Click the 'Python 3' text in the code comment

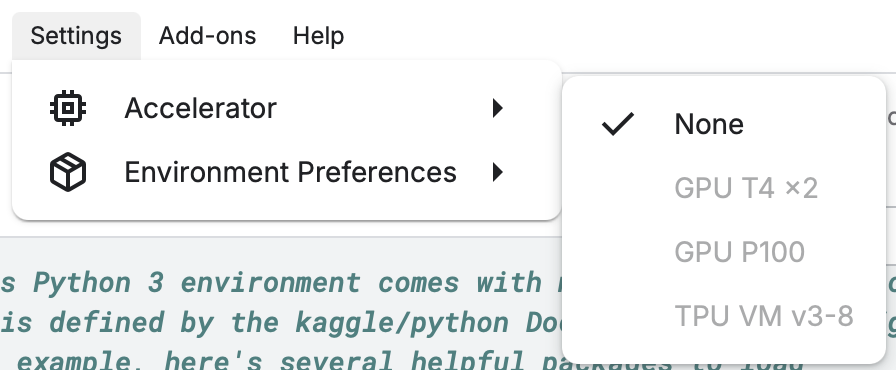click(98, 283)
